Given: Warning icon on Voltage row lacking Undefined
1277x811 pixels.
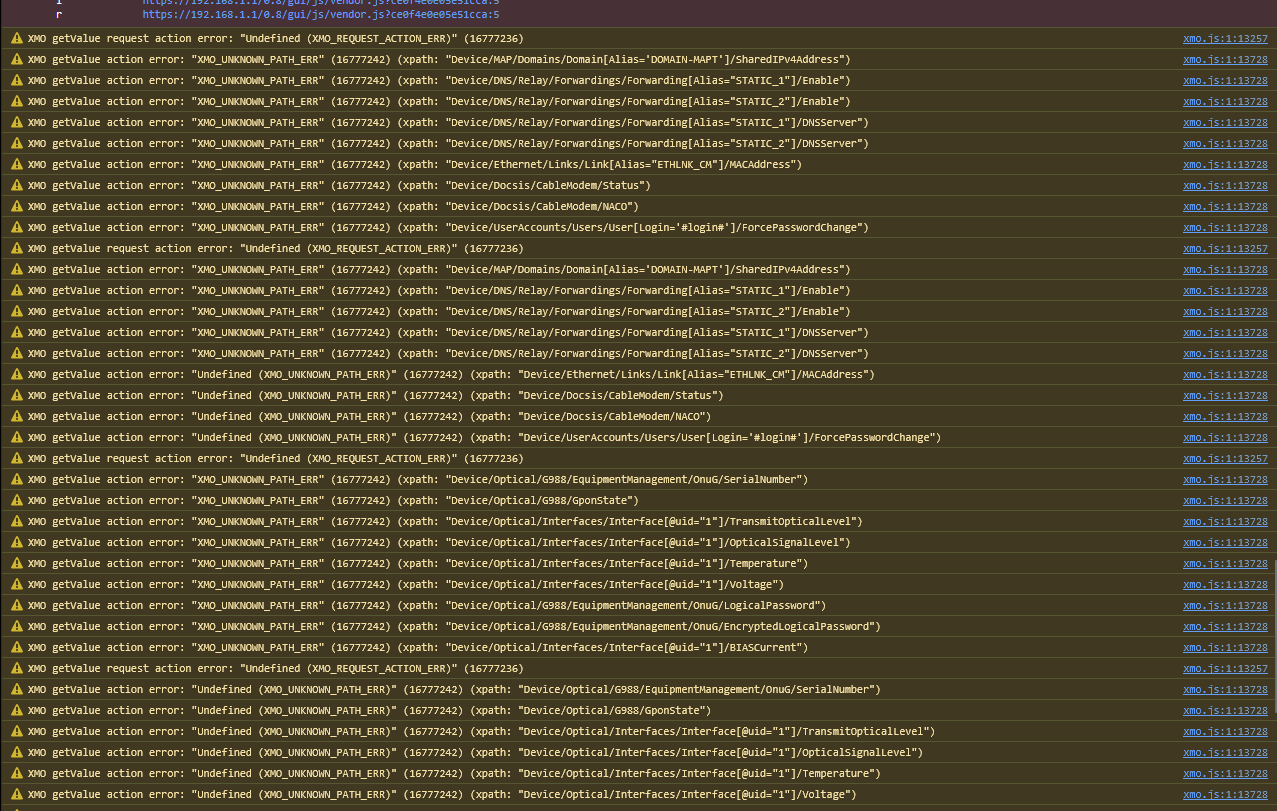Looking at the screenshot, I should pyautogui.click(x=16, y=584).
